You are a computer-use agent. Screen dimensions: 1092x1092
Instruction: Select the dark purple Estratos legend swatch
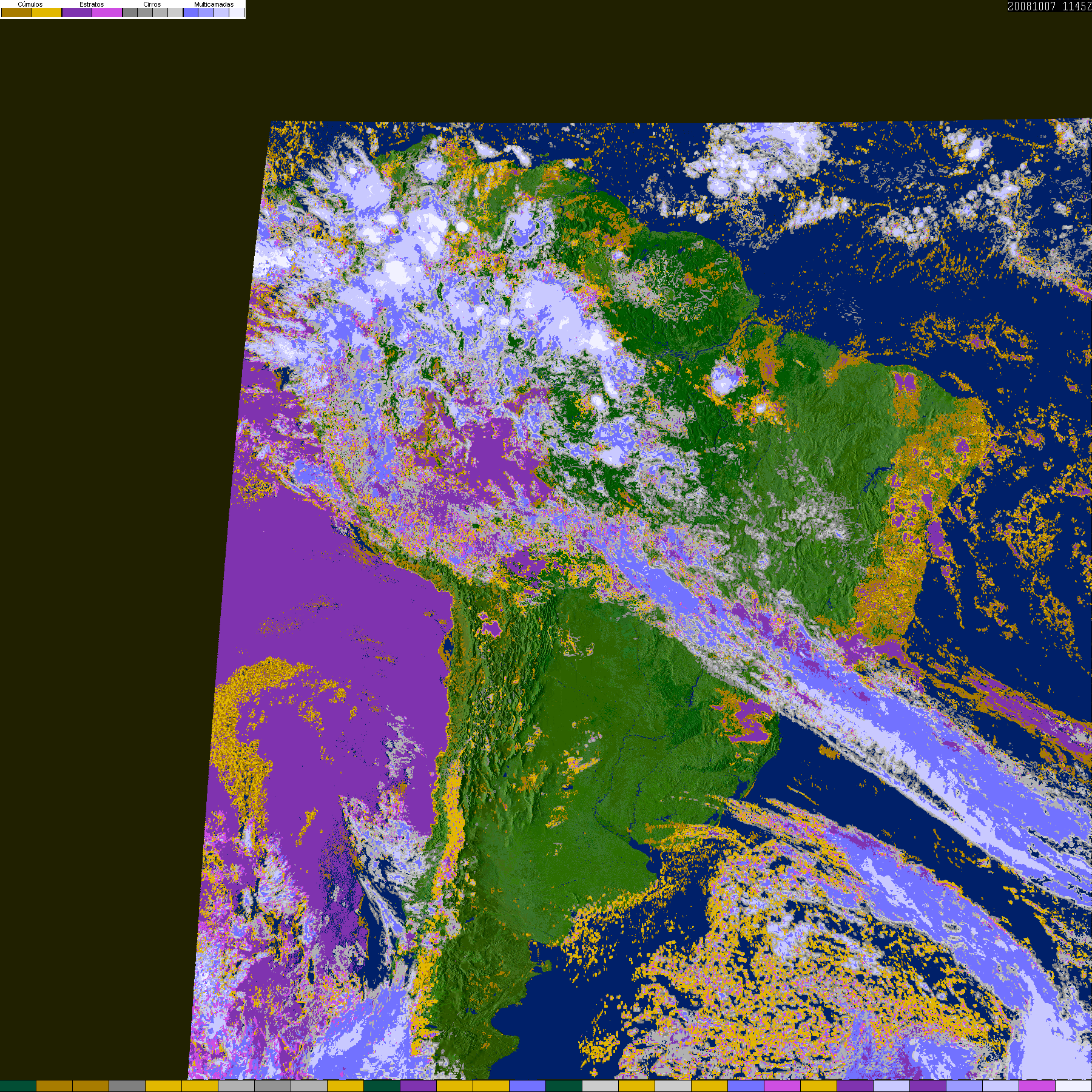[77, 12]
